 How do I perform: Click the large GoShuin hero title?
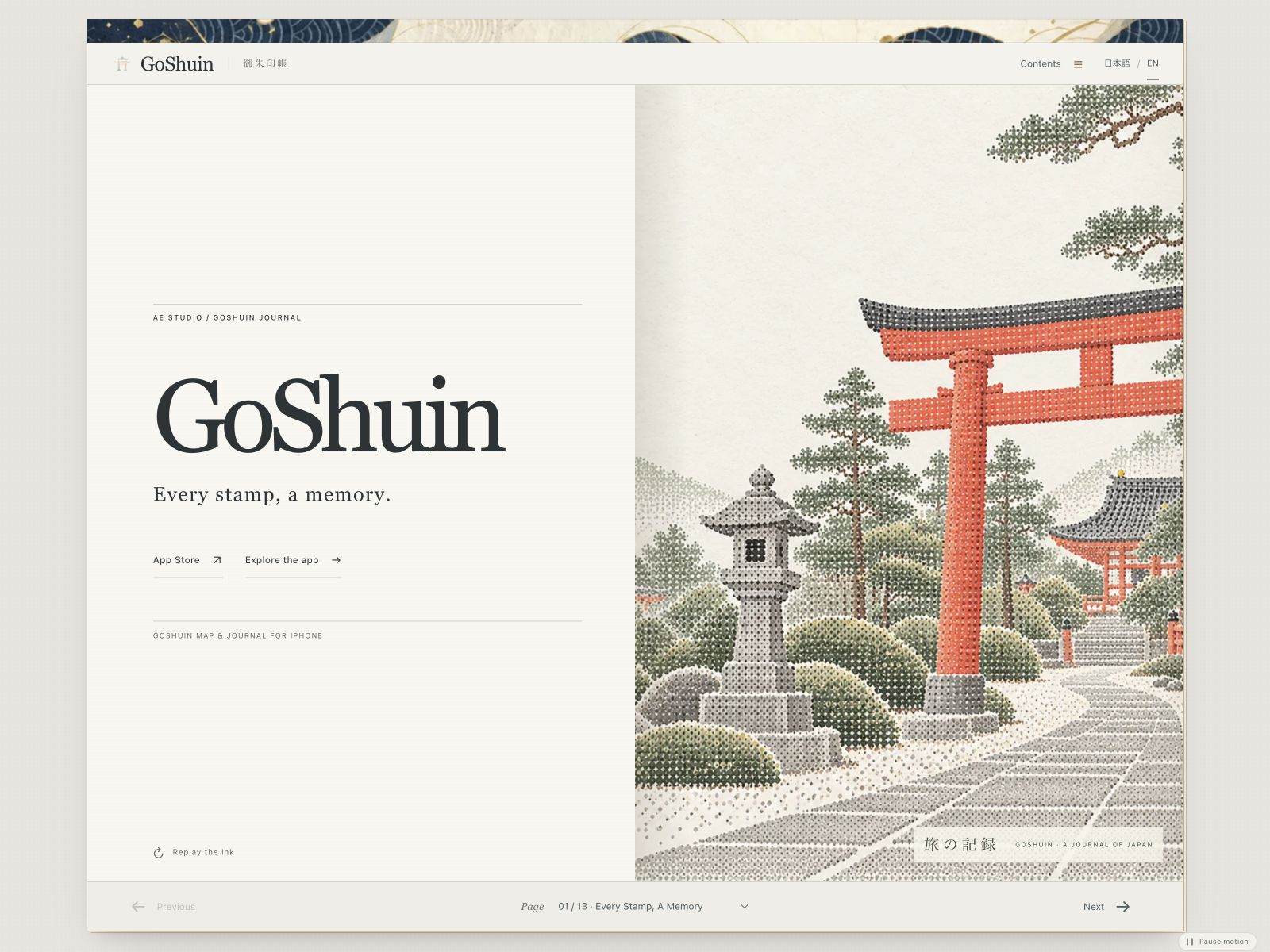coord(329,414)
